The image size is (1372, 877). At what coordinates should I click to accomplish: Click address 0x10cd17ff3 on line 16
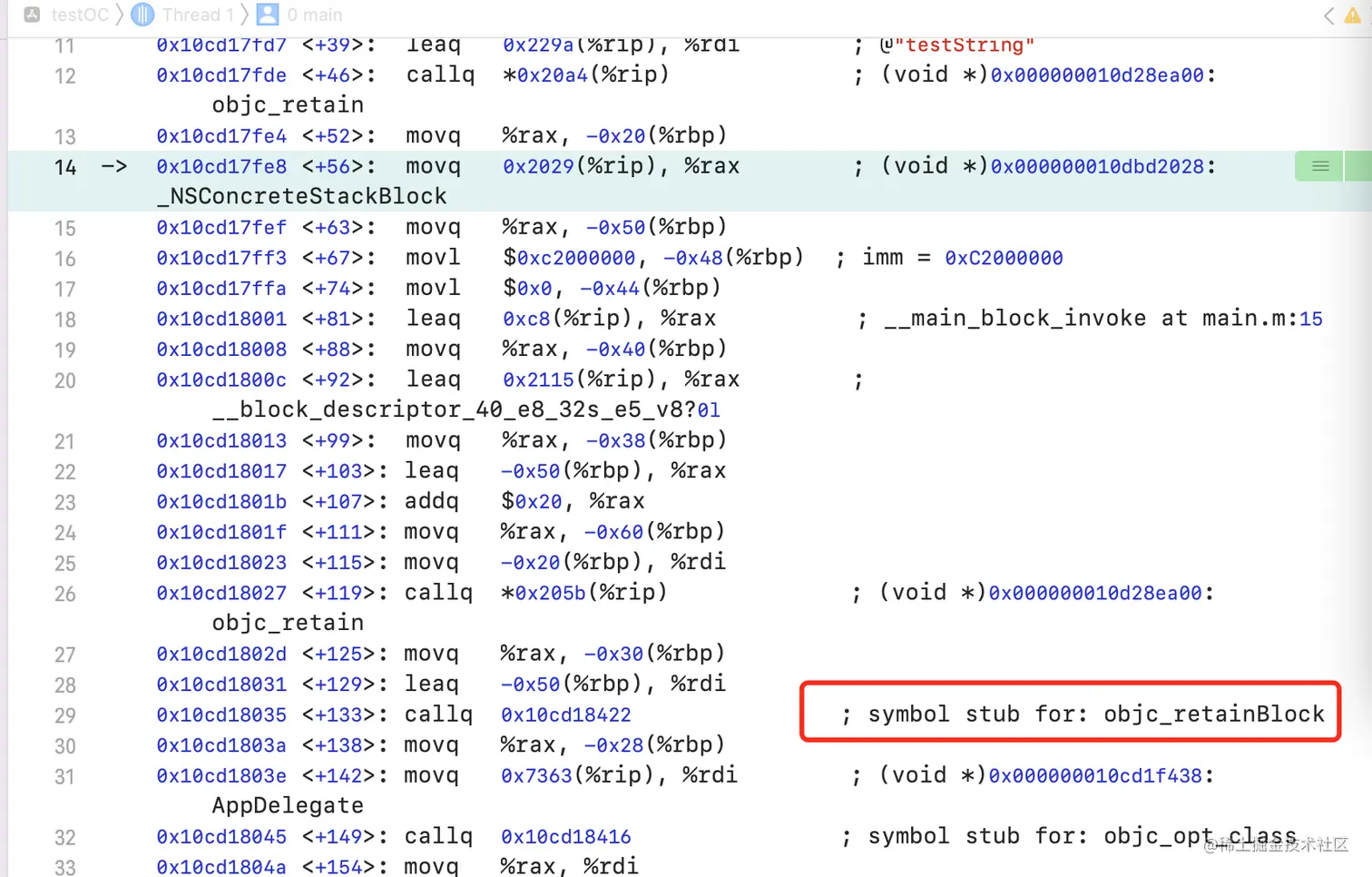click(x=221, y=258)
